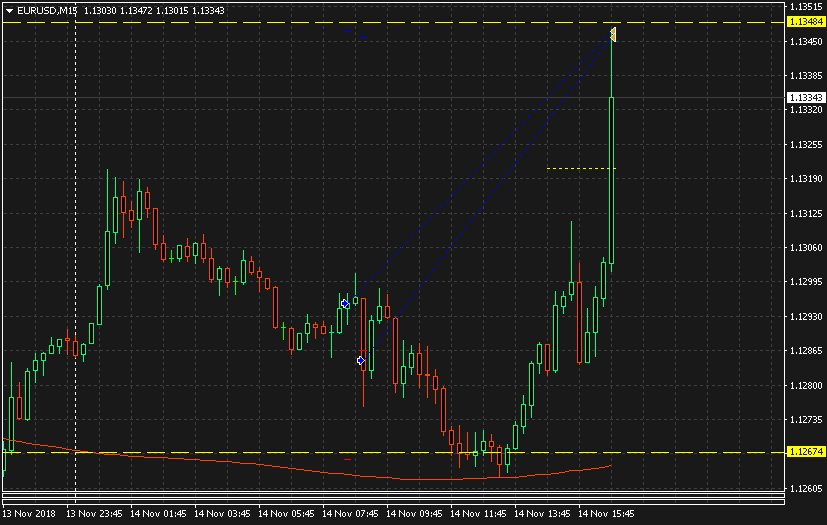This screenshot has width=827, height=525.
Task: Open the dropdown triangle beside EURUSD,M15
Action: [x=9, y=11]
